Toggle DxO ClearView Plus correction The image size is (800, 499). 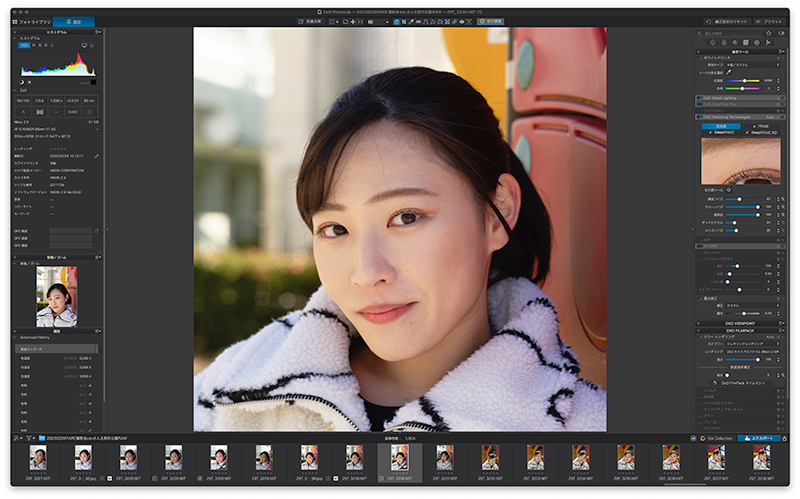(x=699, y=104)
